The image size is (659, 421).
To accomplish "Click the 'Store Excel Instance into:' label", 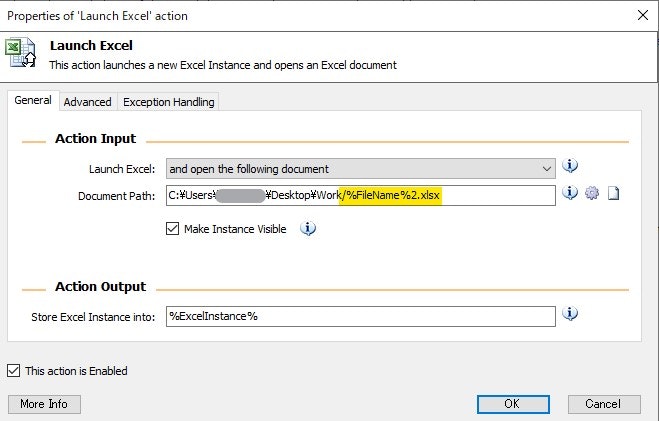I will click(x=93, y=317).
